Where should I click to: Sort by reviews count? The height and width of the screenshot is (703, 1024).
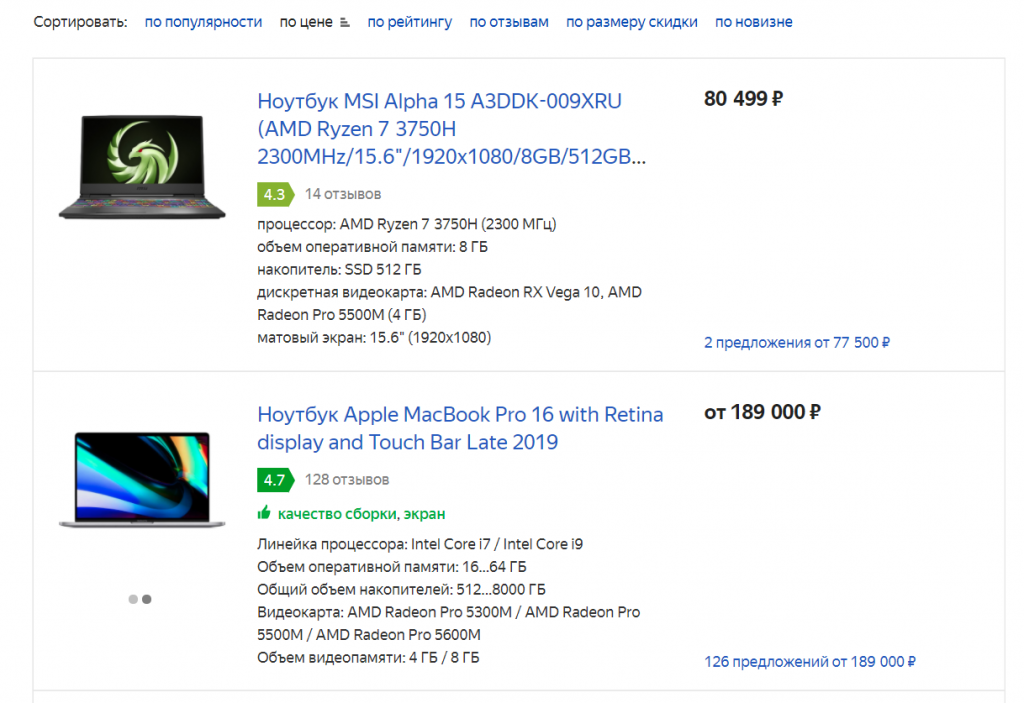click(509, 22)
